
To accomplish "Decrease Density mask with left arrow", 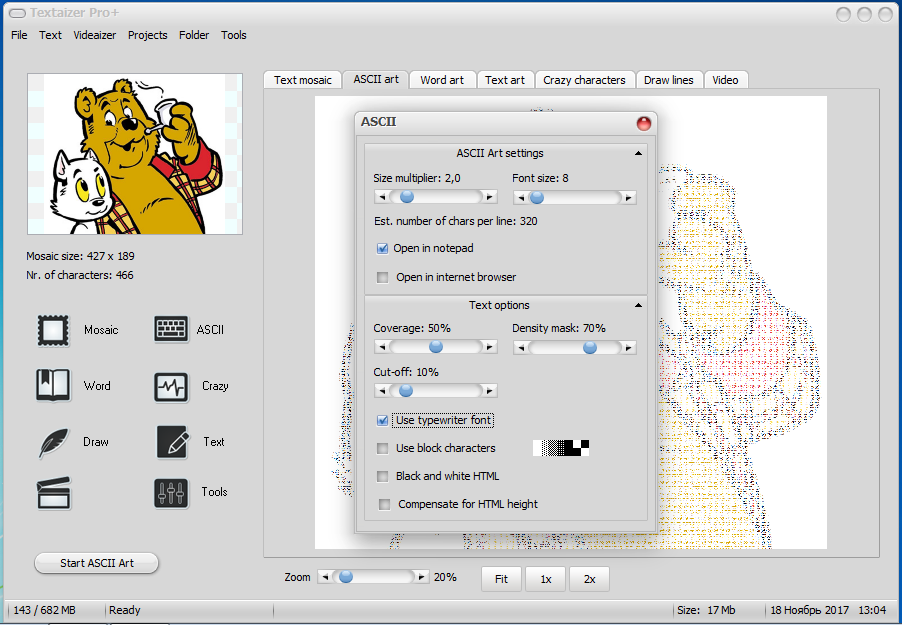I will click(x=521, y=348).
